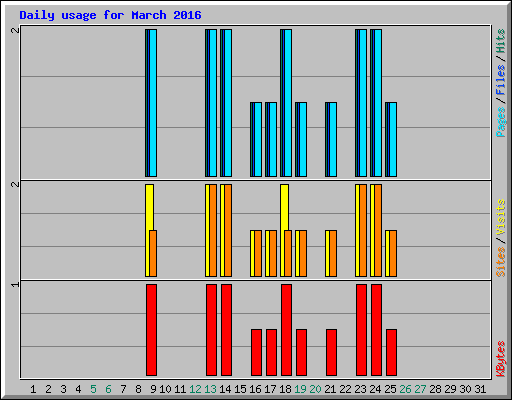The height and width of the screenshot is (400, 512).
Task: Click the cyan Pages bar for day 14
Action: 228,103
